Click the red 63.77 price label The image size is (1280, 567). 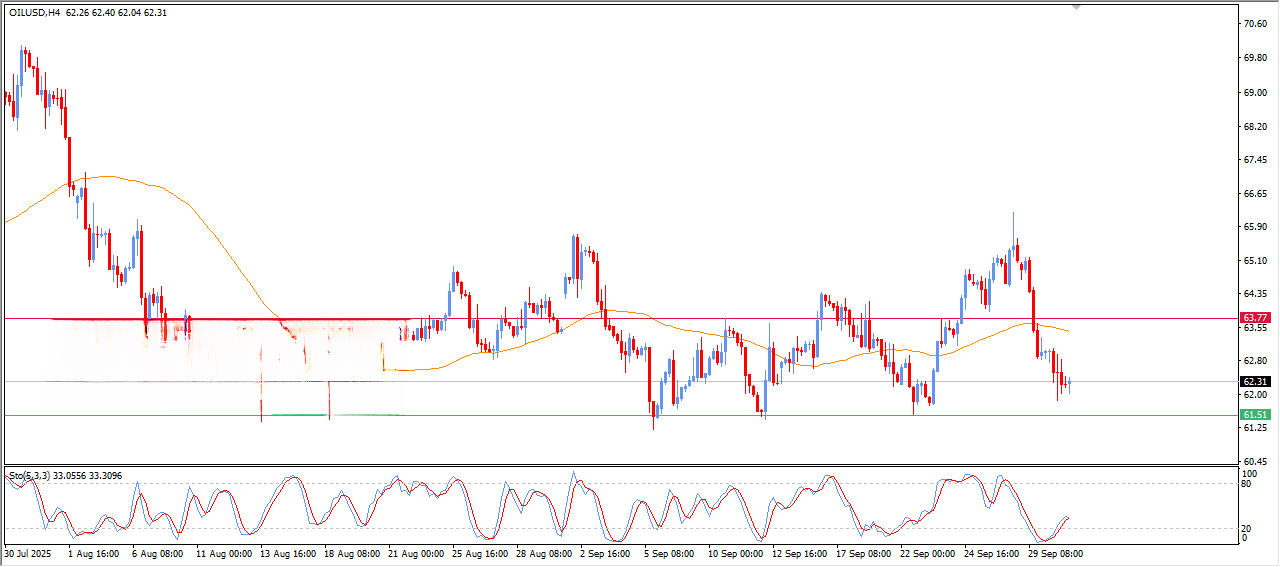coord(1254,318)
